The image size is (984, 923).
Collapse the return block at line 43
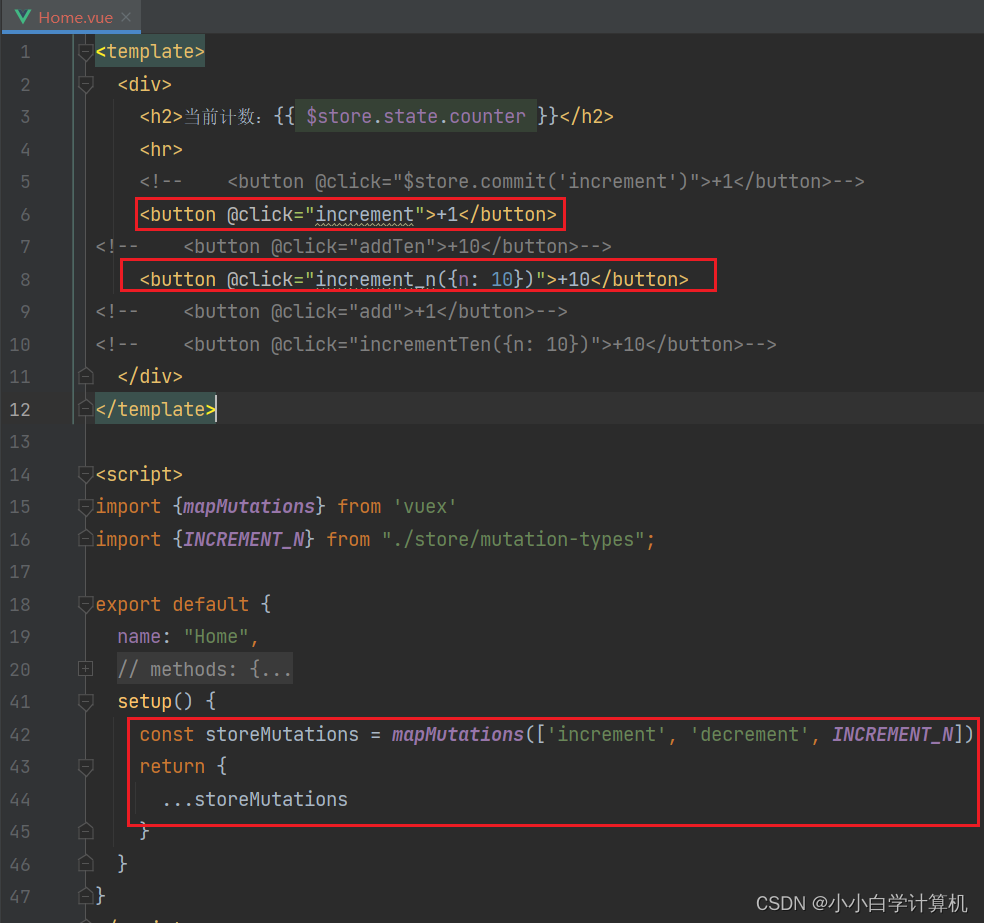(x=86, y=767)
